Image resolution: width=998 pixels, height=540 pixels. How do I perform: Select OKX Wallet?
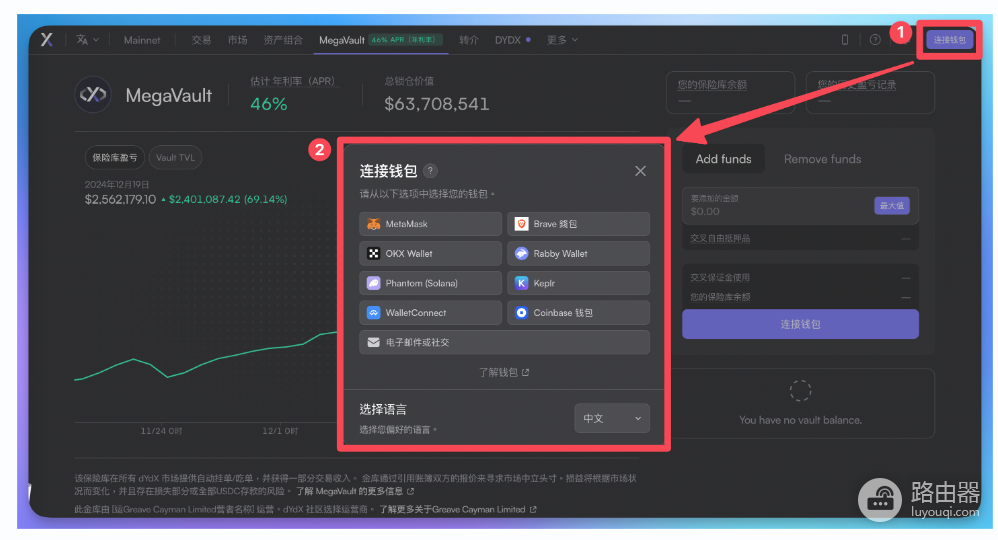coord(430,253)
